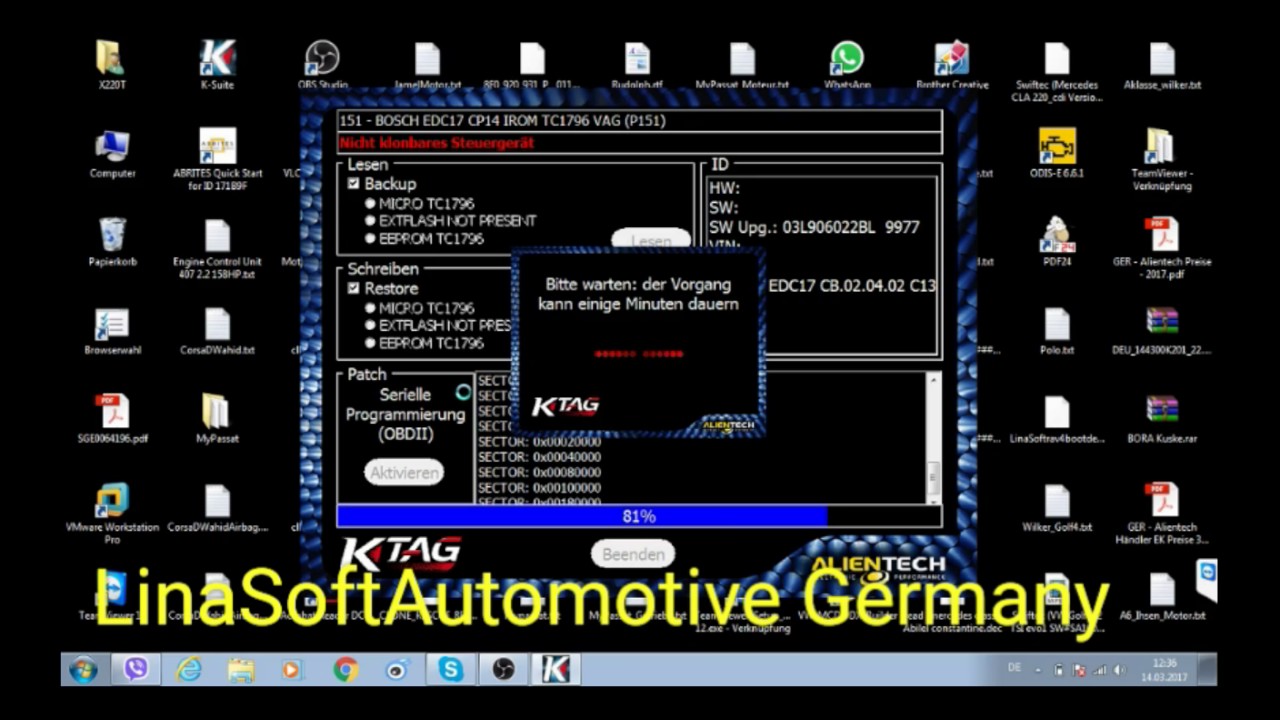Click the Lesen button behind the dialog
The height and width of the screenshot is (720, 1280).
click(x=651, y=241)
